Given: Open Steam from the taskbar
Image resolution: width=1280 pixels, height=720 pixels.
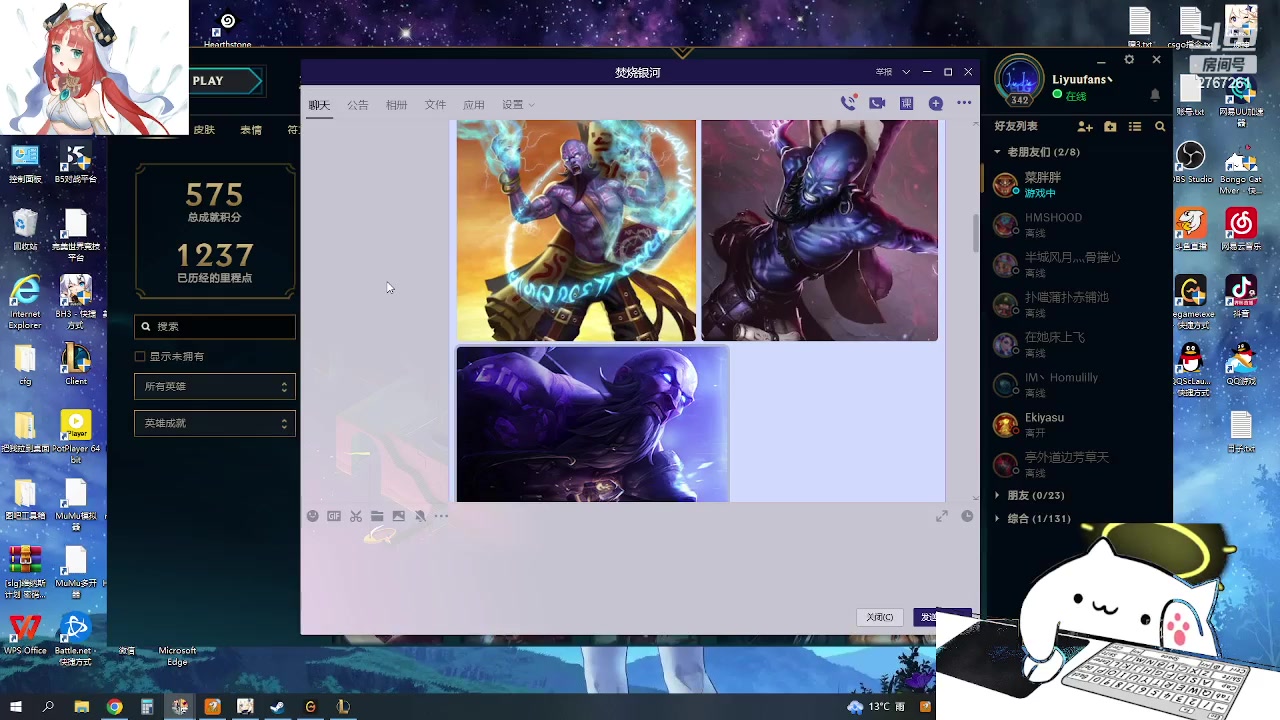Looking at the screenshot, I should (x=278, y=707).
